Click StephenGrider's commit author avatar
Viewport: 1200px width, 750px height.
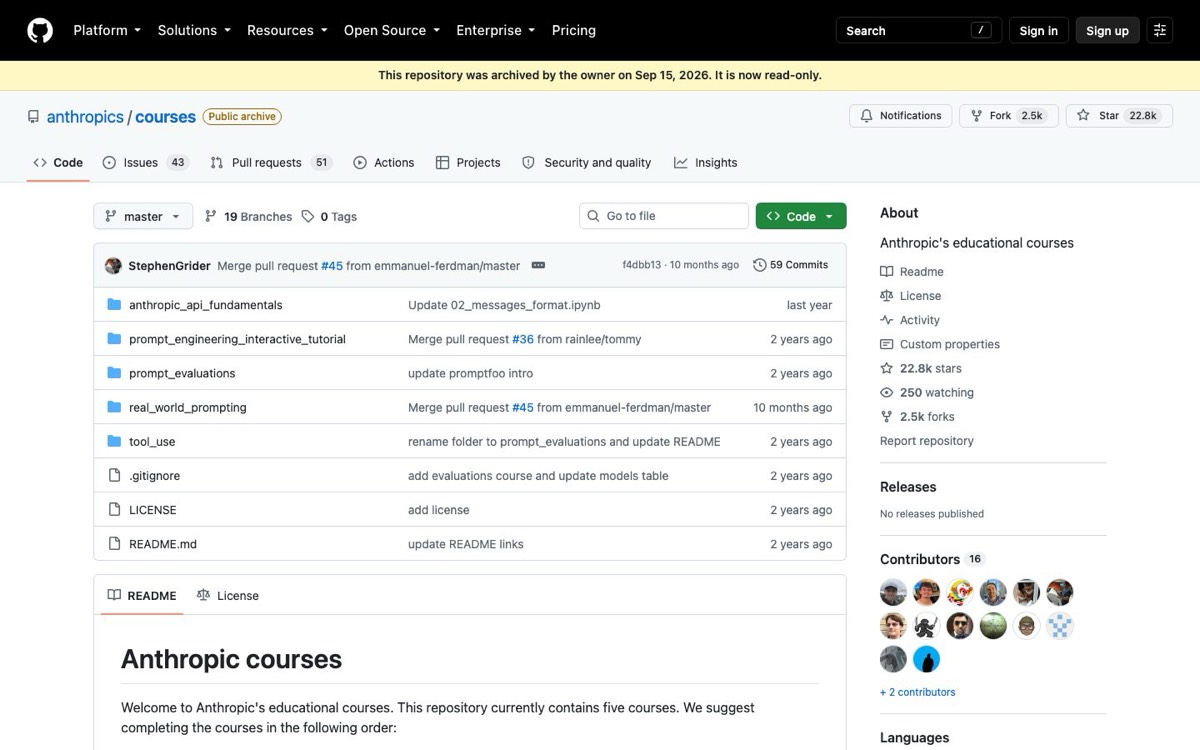click(x=113, y=265)
